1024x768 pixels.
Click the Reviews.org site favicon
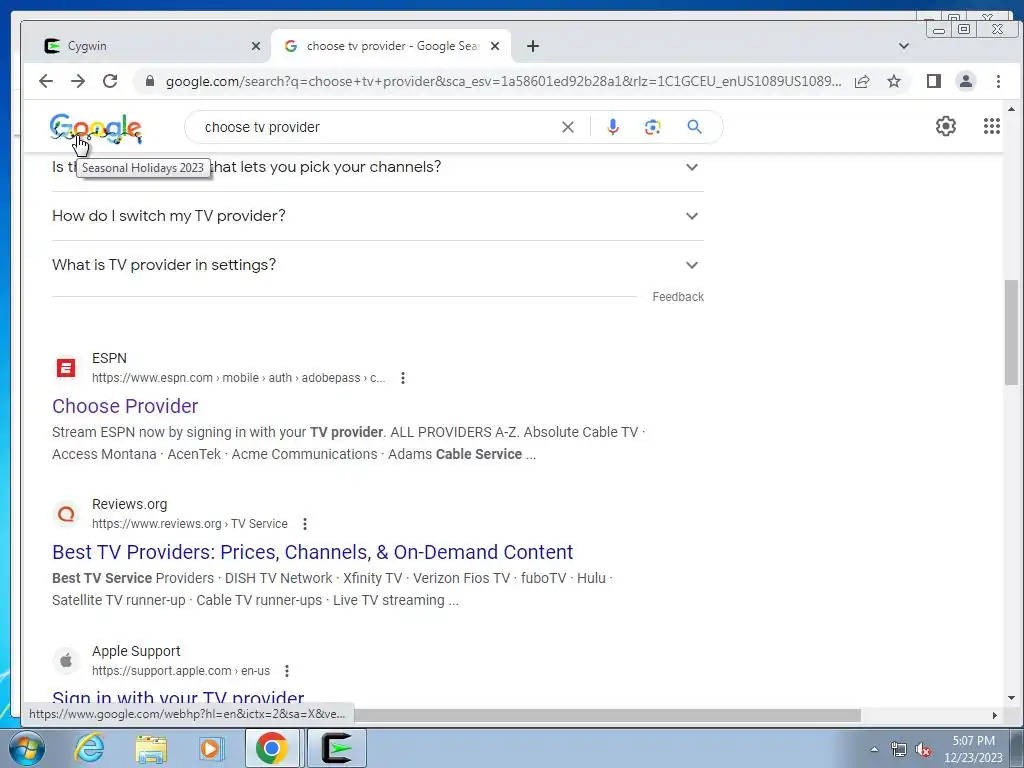tap(66, 514)
